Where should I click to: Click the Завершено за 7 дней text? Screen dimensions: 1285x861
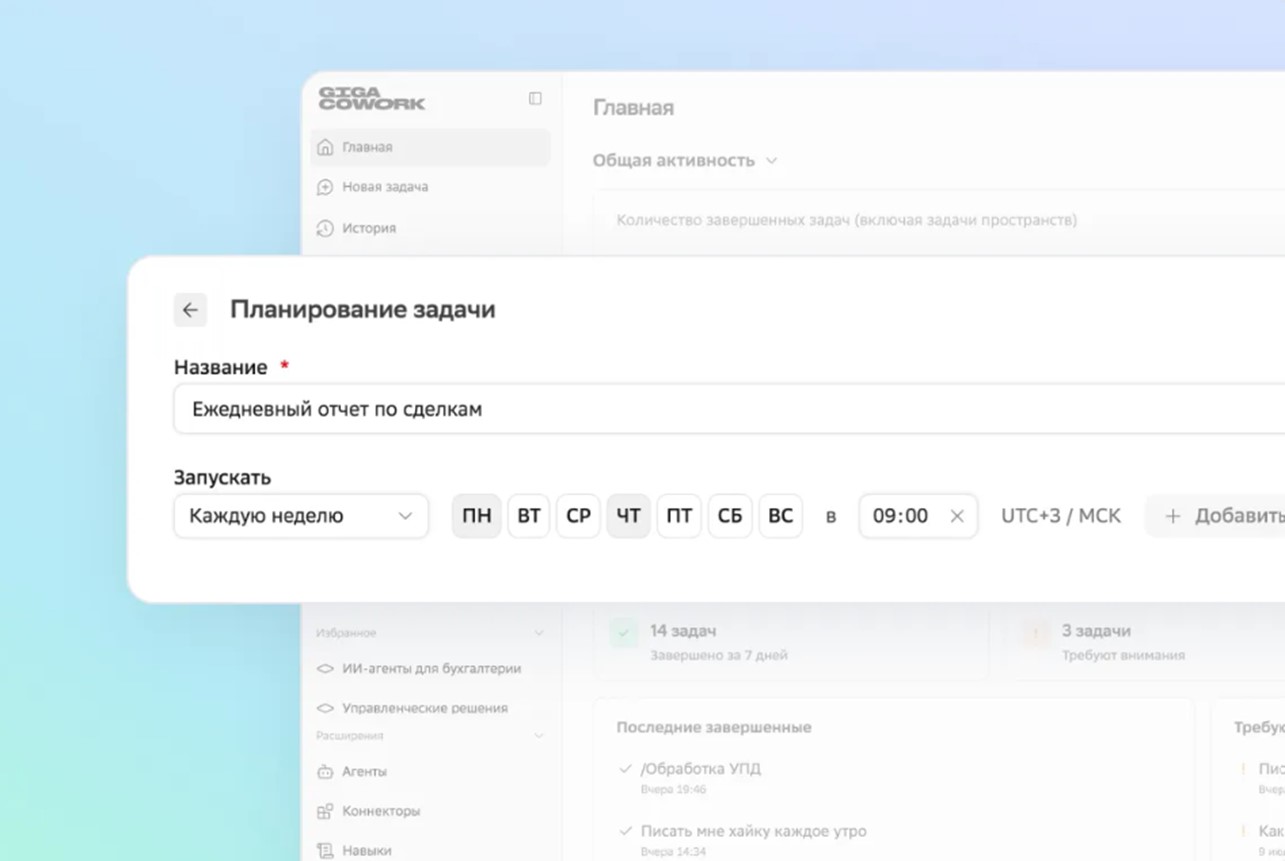coord(719,656)
